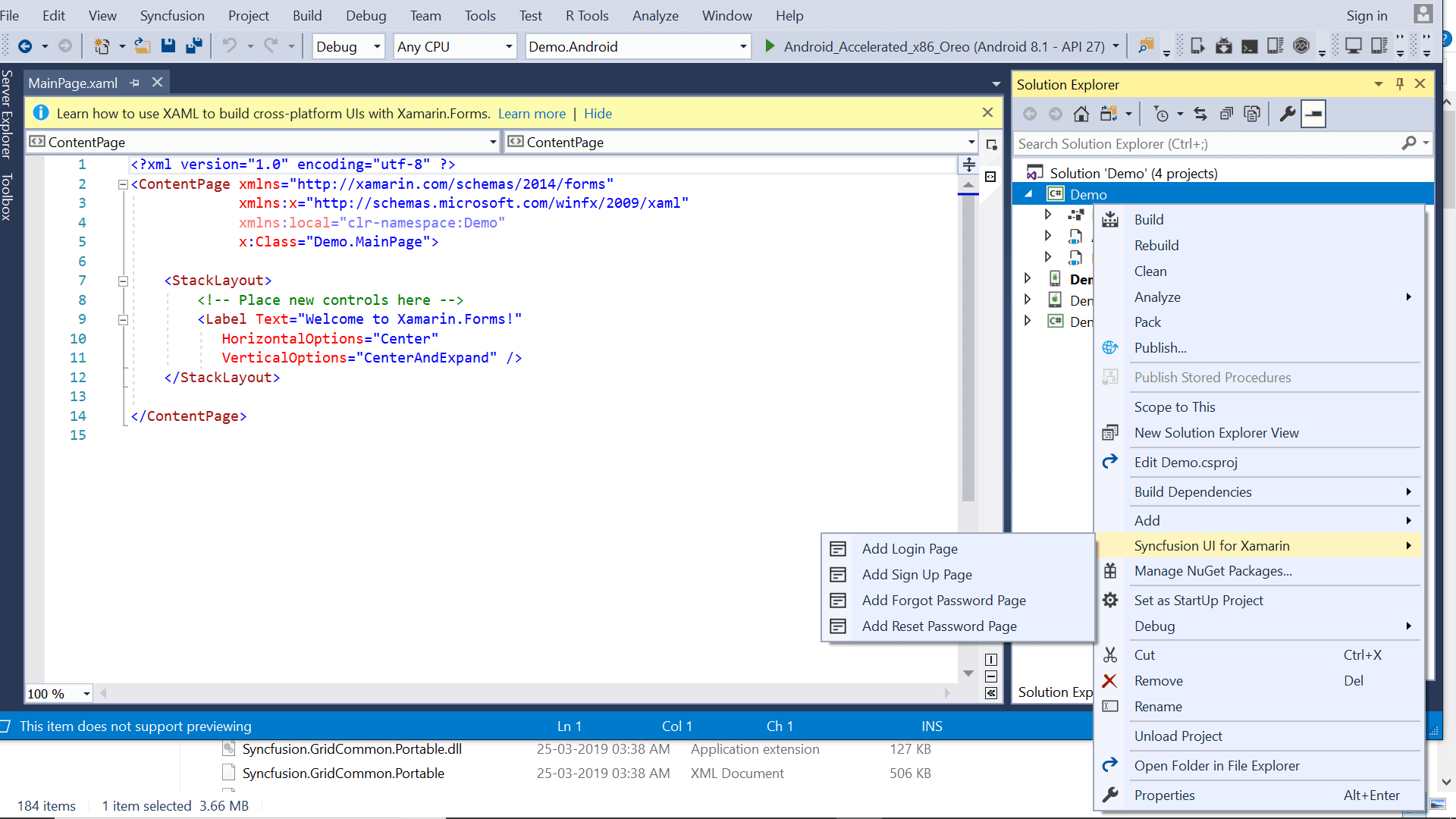This screenshot has width=1456, height=819.
Task: Click the Sync with Active Document icon
Action: [1200, 114]
